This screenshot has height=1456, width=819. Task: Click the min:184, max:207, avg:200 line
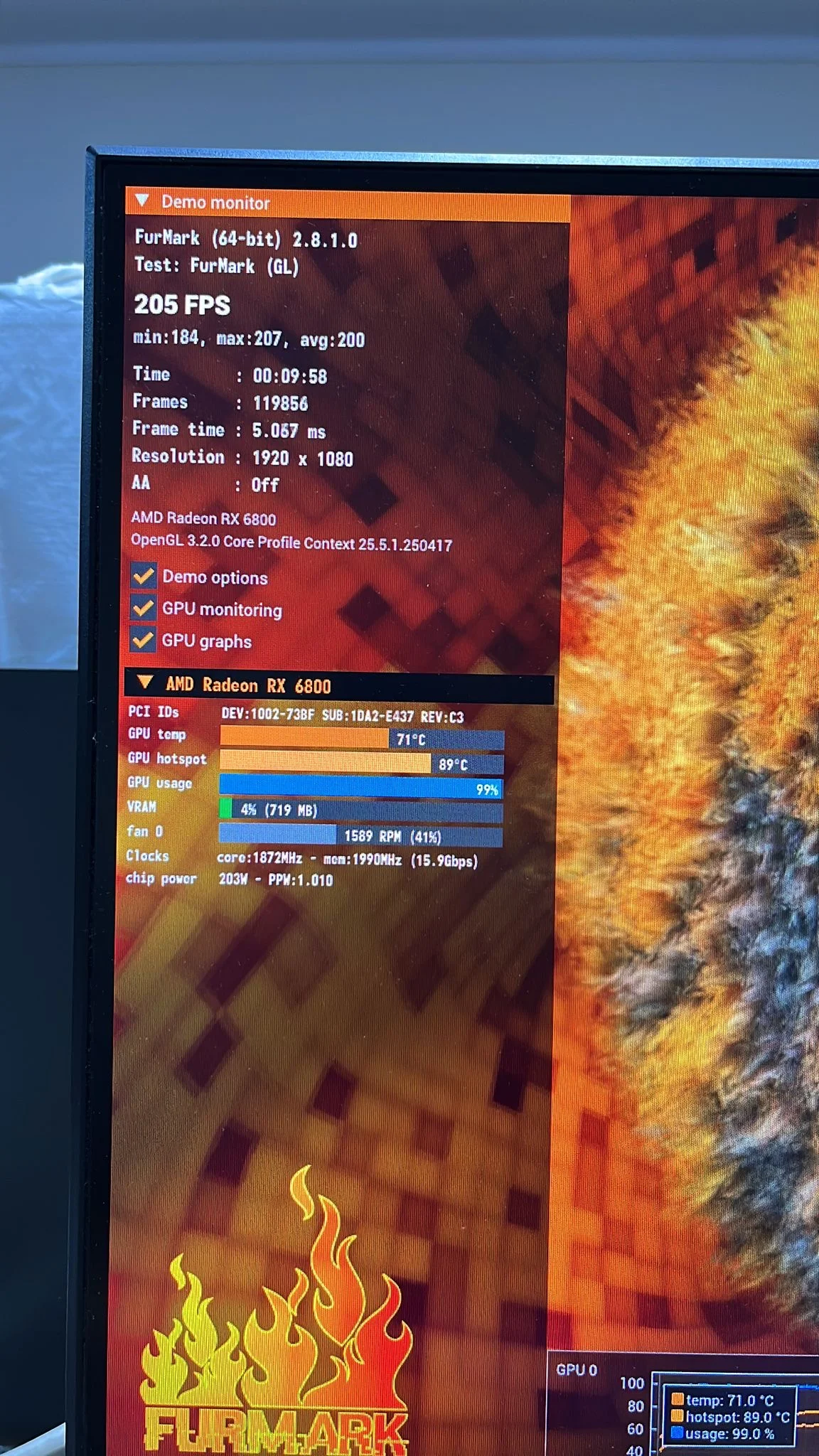point(249,338)
